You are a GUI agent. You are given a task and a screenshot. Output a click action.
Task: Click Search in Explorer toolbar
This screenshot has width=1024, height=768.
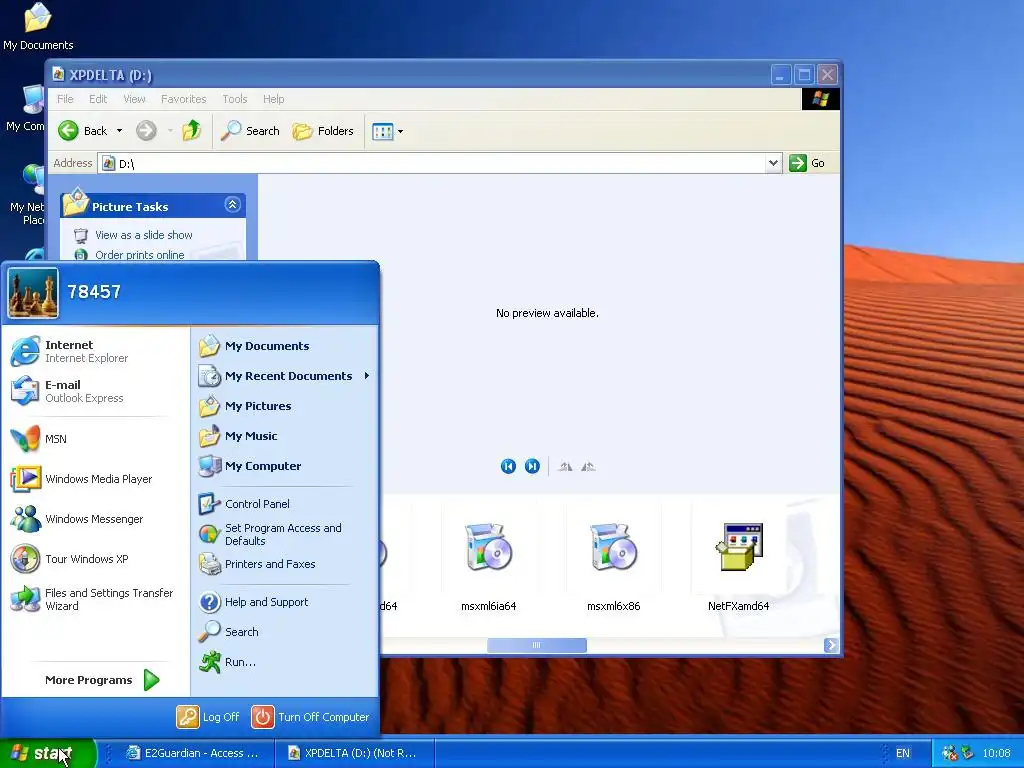(250, 131)
